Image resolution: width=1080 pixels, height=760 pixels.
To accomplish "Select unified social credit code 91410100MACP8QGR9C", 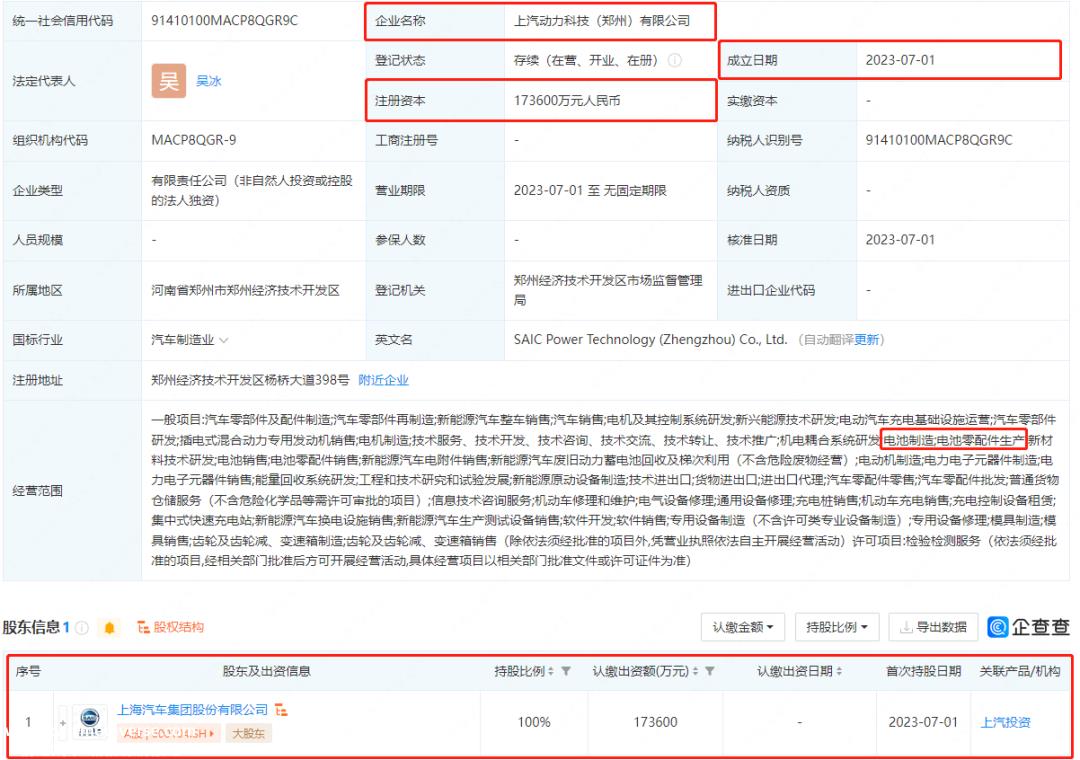I will click(x=225, y=20).
